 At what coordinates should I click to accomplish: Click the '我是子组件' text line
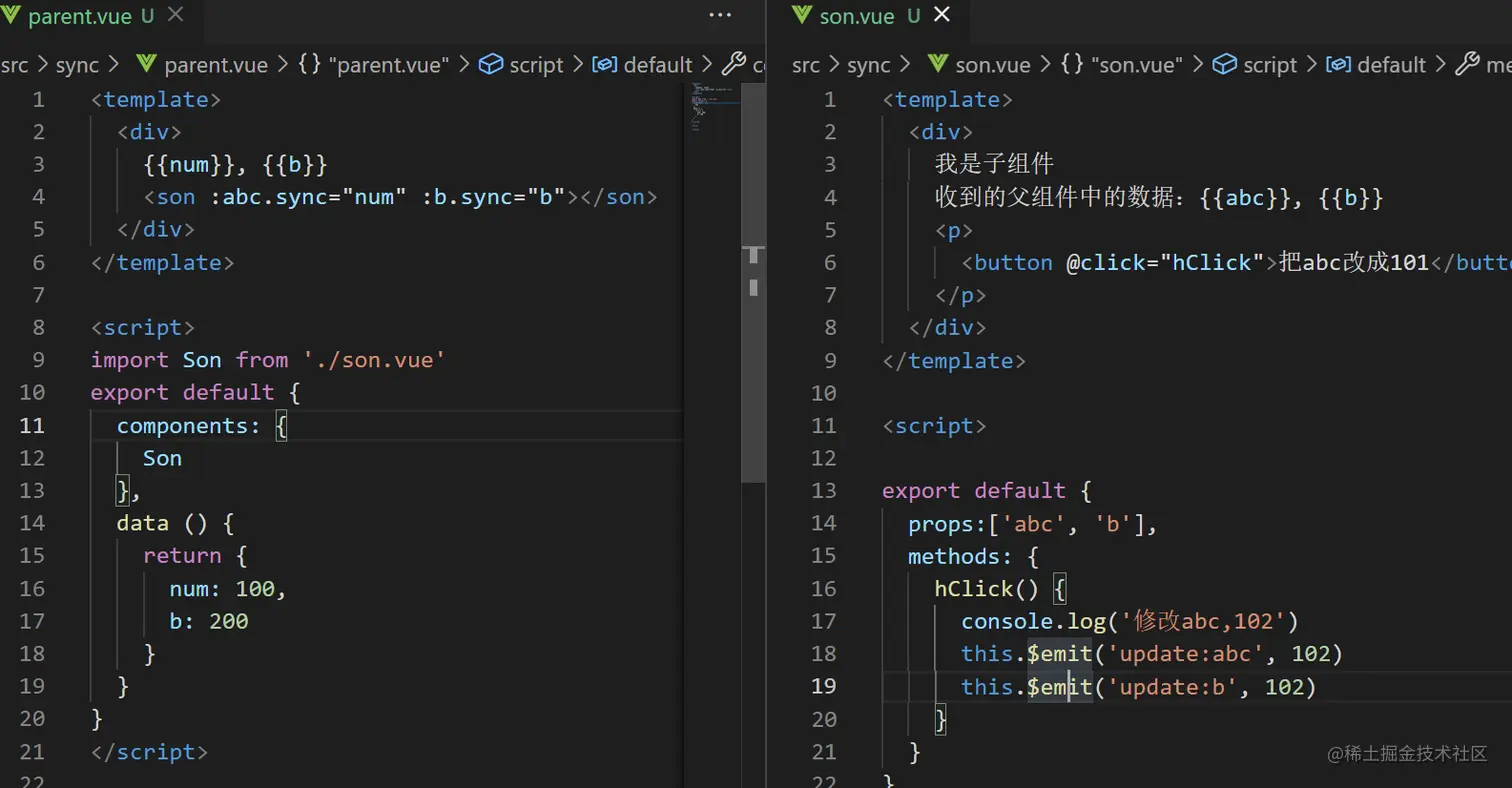coord(994,164)
